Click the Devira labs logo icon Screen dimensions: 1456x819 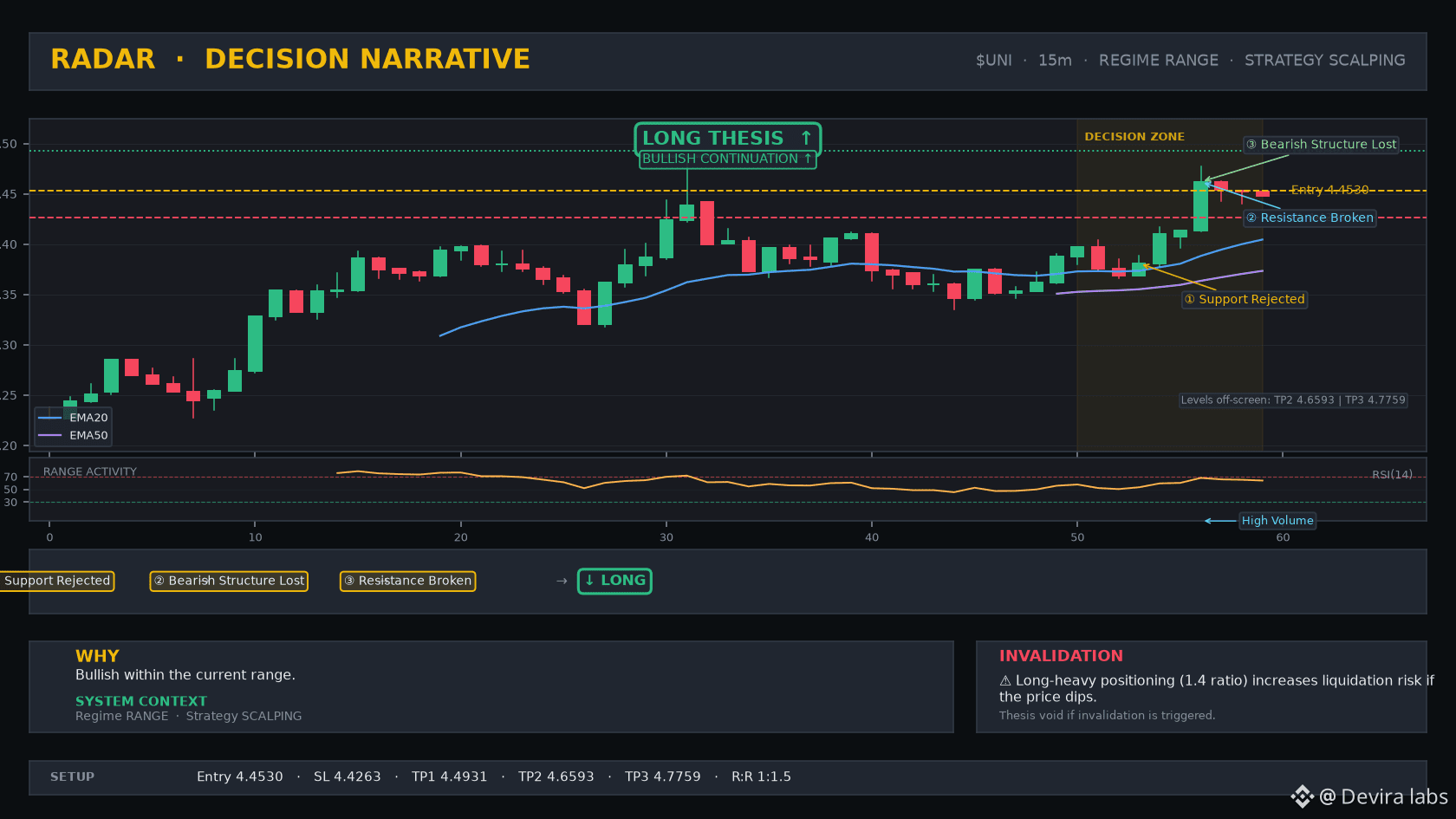tap(1302, 796)
